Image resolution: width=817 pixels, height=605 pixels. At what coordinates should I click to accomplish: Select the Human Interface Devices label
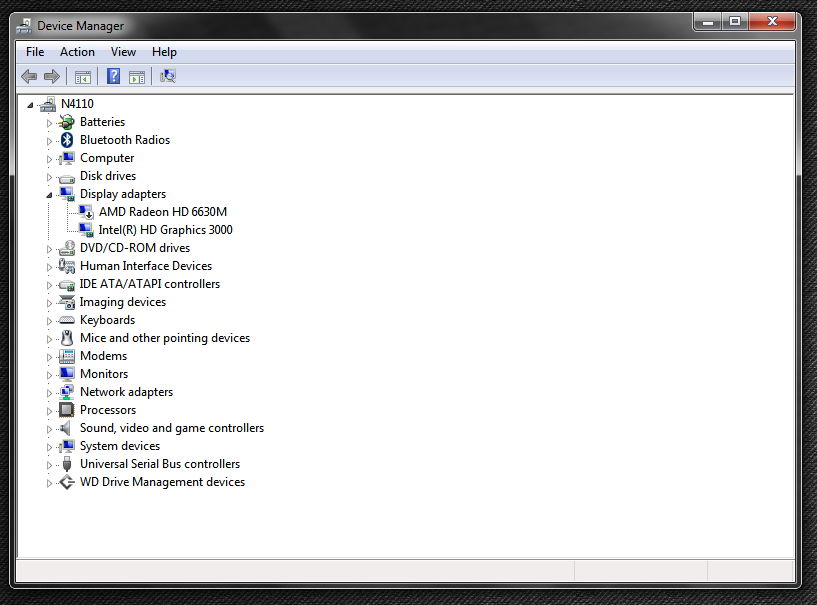pos(146,266)
